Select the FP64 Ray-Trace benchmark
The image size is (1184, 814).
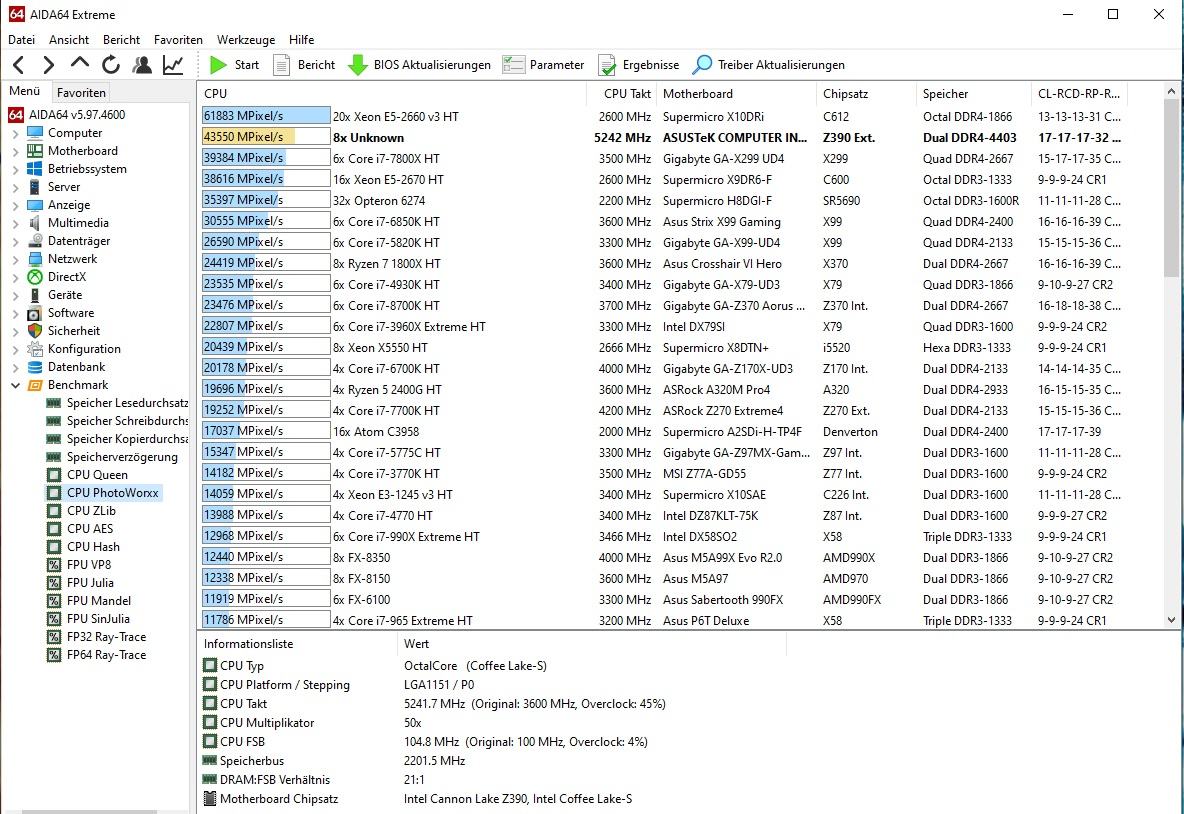pos(106,655)
